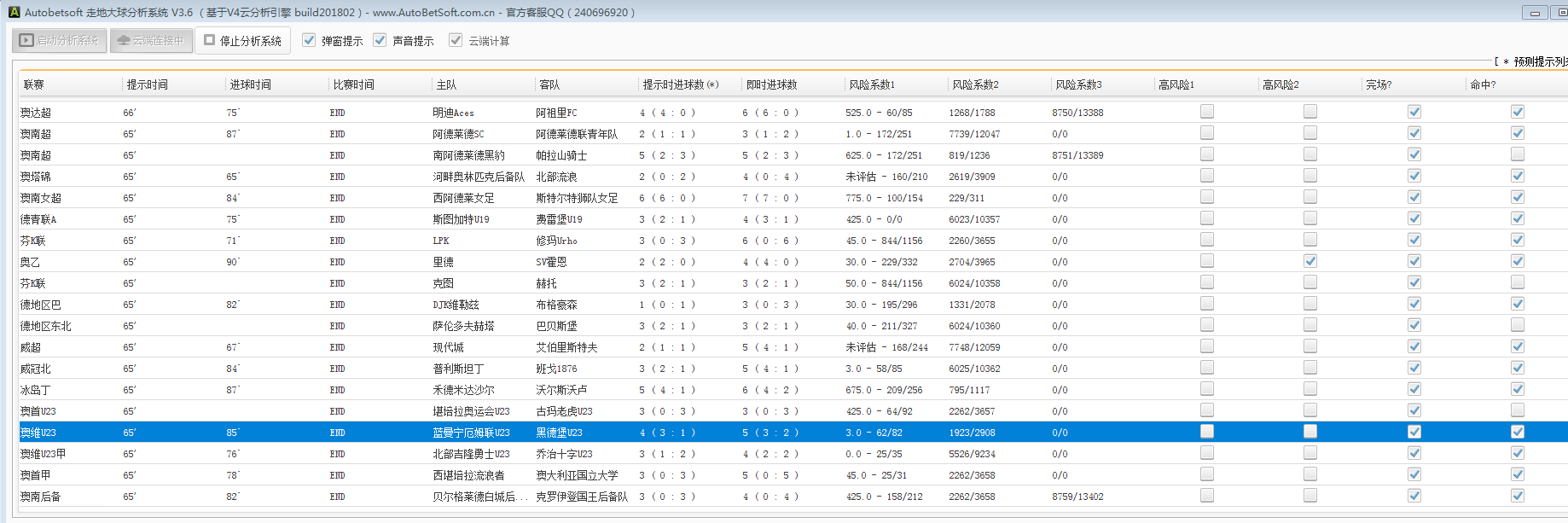Click the 风险系数1 column header
This screenshot has height=523, width=1568.
[x=872, y=84]
